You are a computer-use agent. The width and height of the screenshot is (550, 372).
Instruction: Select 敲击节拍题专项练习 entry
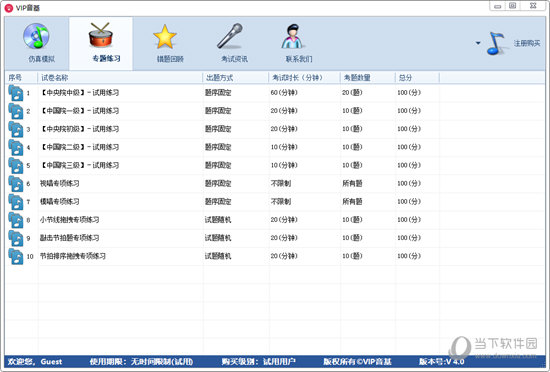(69, 238)
